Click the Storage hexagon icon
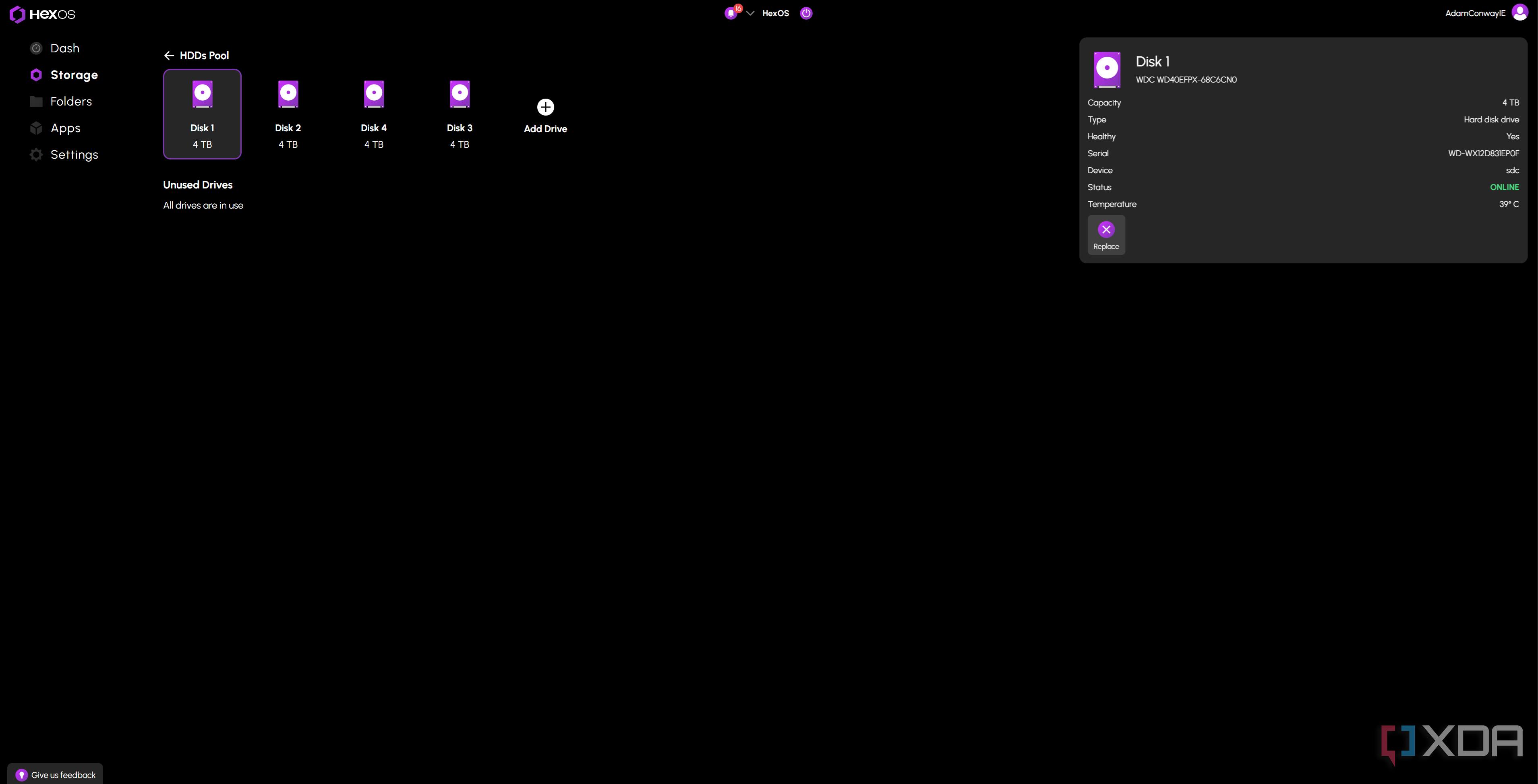 36,74
